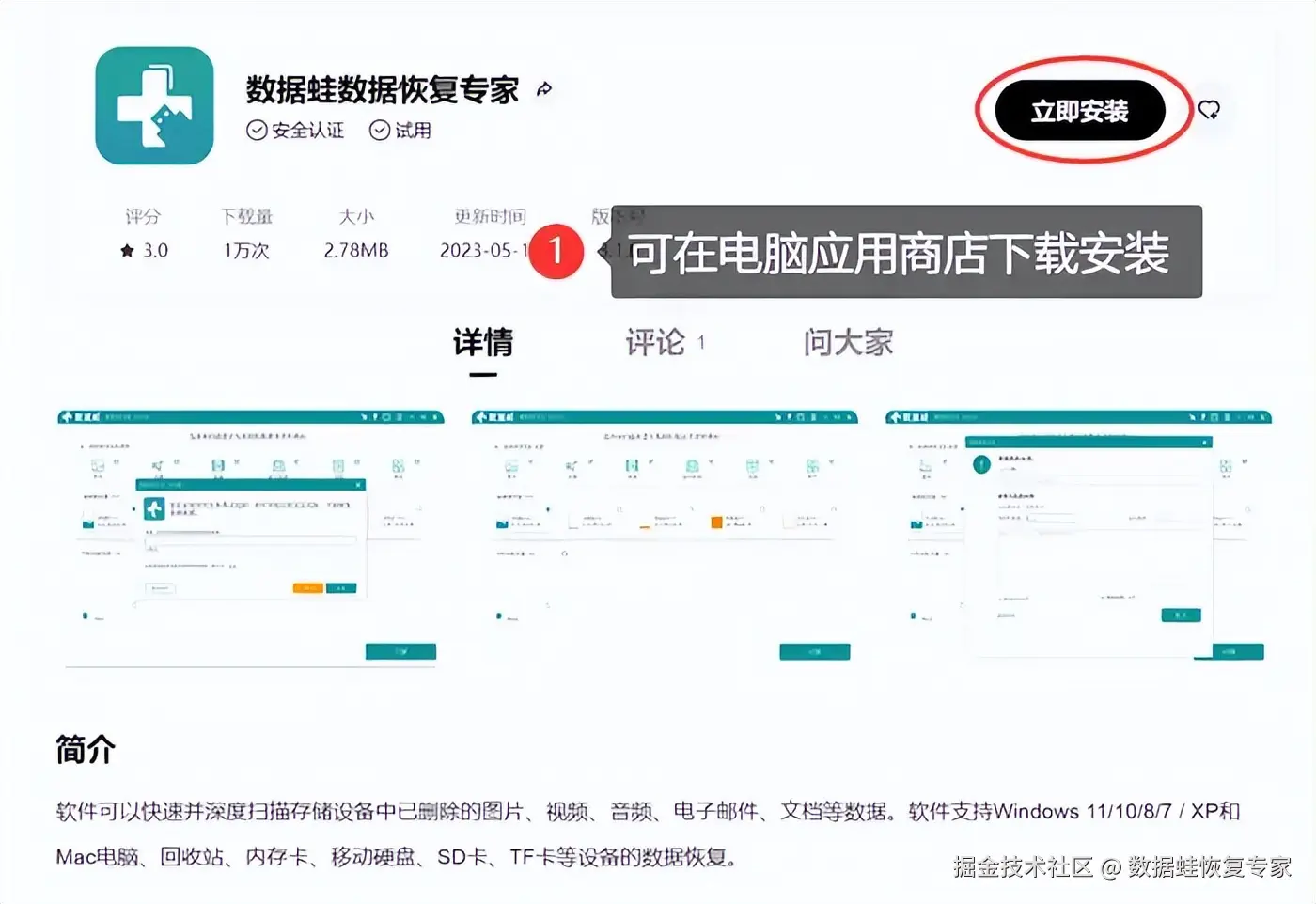Click the heart favorite icon
1316x904 pixels.
[1209, 110]
